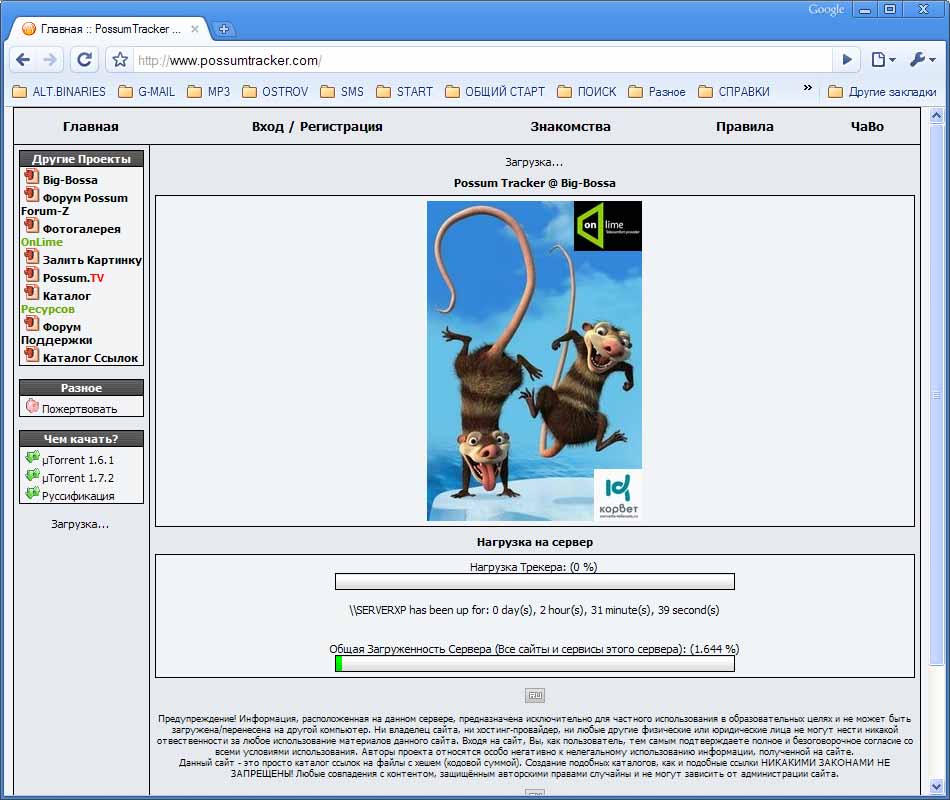Open the Каталог Ссылок link

[90, 358]
